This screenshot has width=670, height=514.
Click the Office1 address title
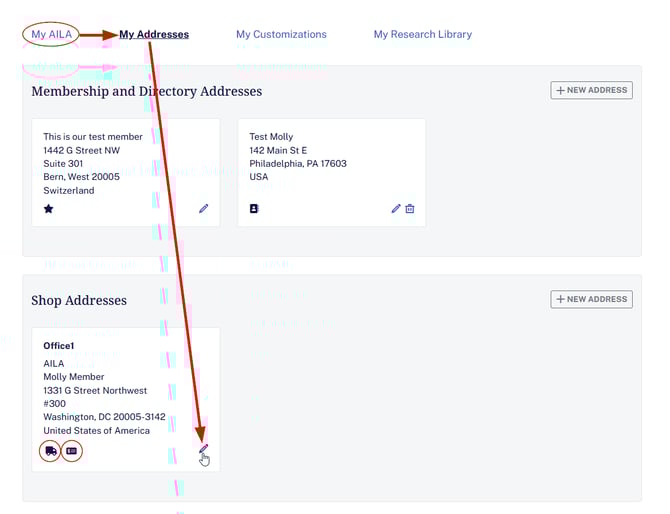click(x=58, y=346)
